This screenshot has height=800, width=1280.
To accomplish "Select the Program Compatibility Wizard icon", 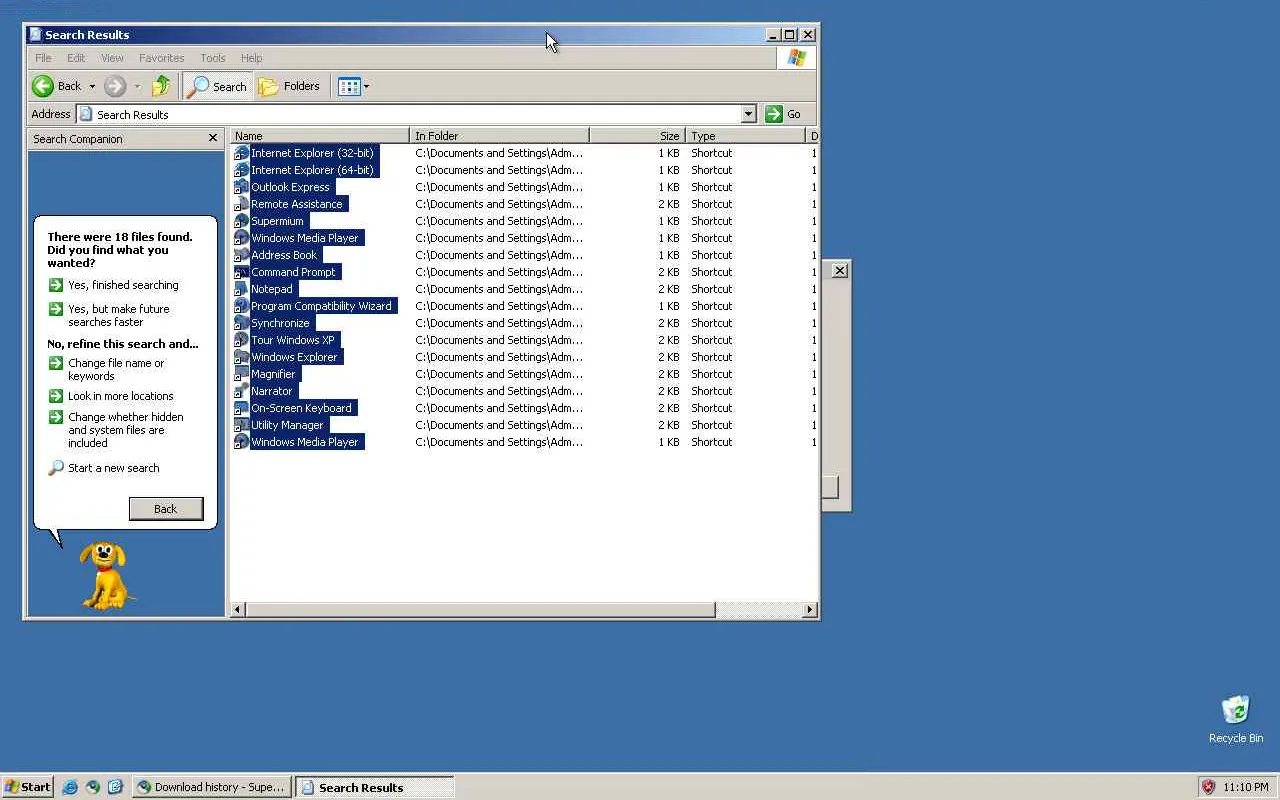I will pos(241,306).
